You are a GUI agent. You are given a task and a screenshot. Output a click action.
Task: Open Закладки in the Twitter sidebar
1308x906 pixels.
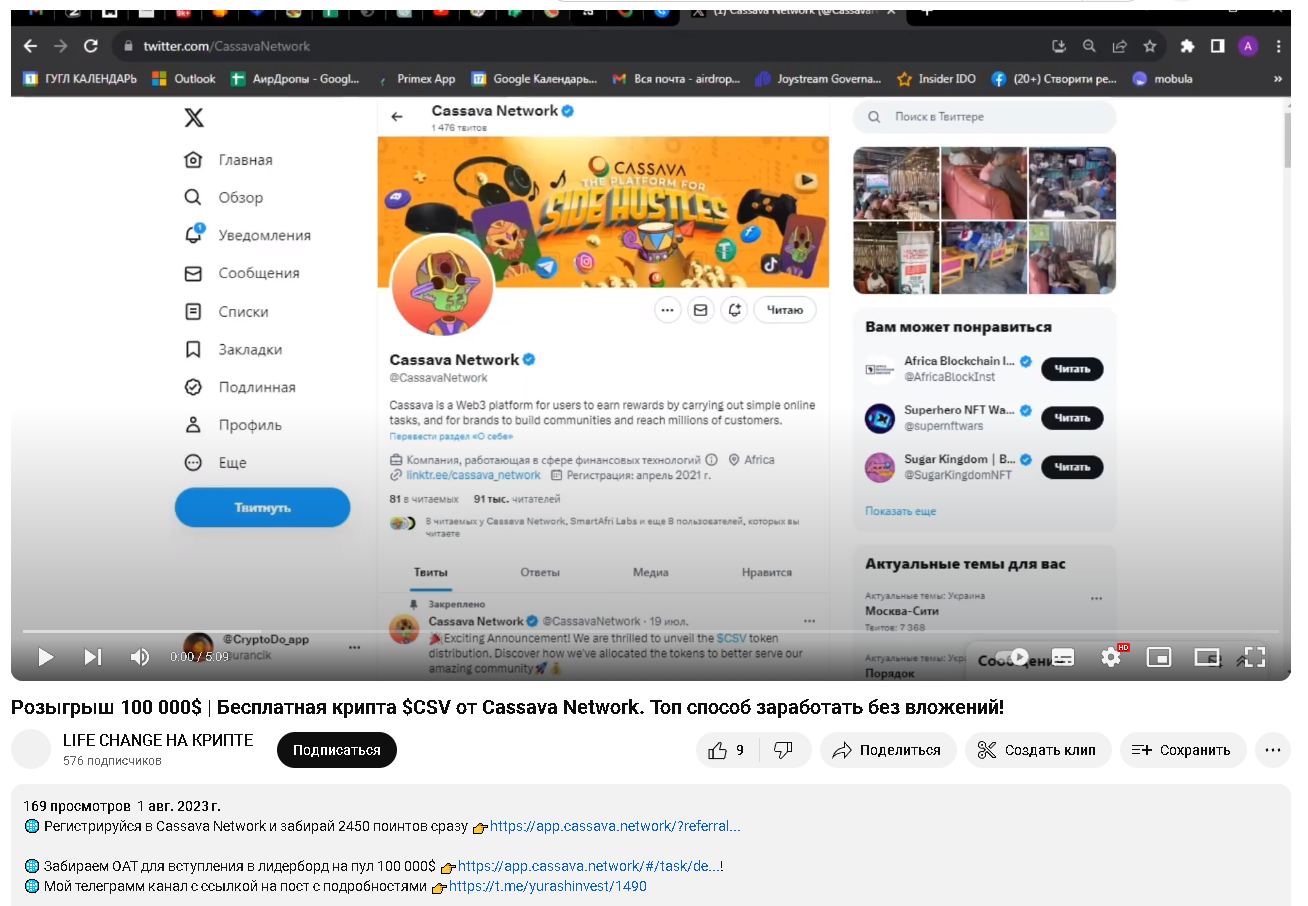(x=234, y=350)
